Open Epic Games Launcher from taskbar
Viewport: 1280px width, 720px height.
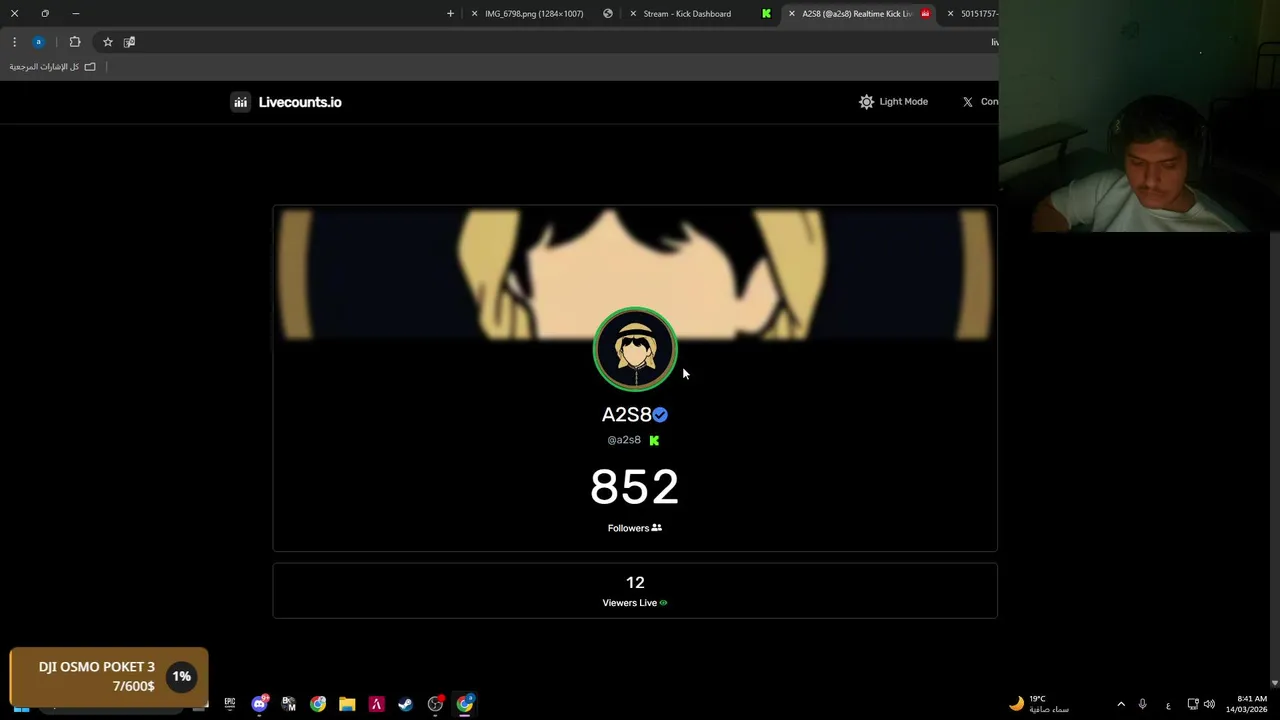[x=230, y=704]
